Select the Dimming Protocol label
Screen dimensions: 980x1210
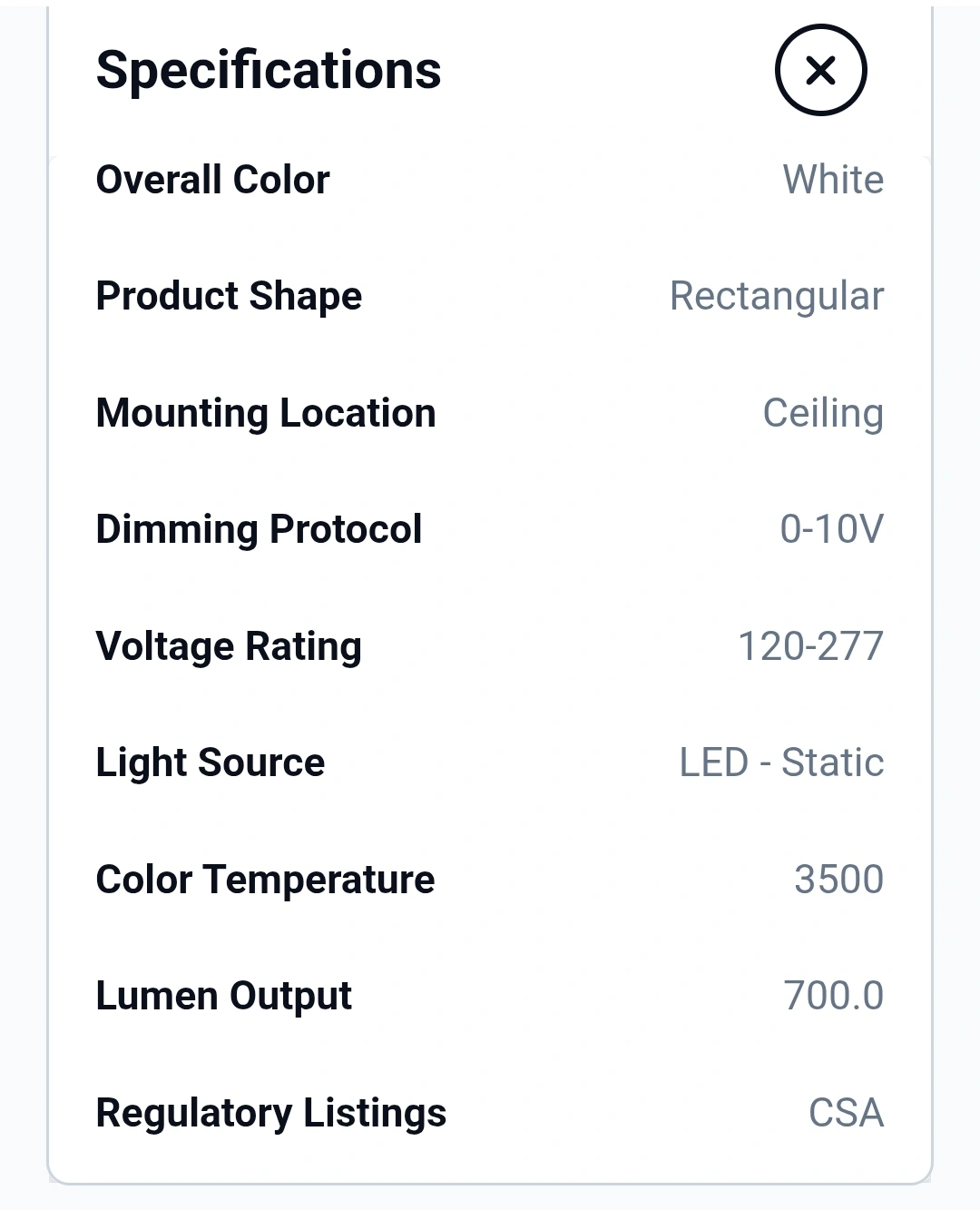pyautogui.click(x=259, y=529)
